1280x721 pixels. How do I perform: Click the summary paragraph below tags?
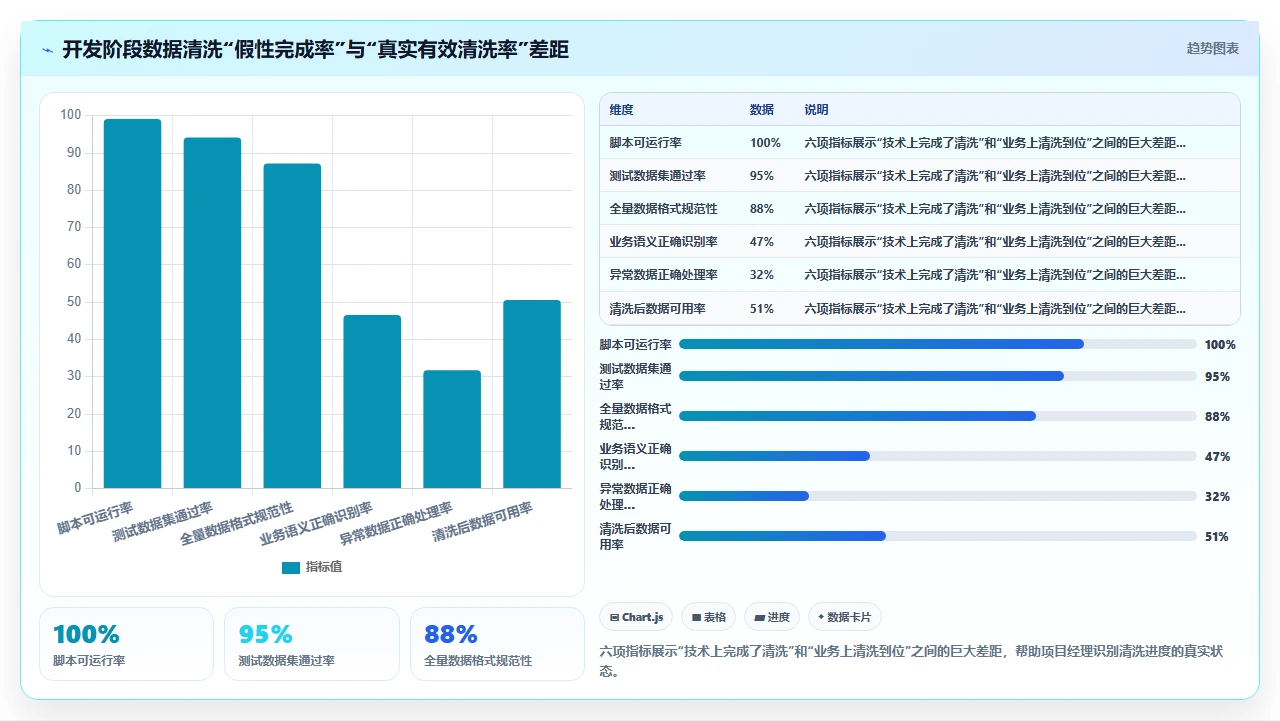[911, 661]
